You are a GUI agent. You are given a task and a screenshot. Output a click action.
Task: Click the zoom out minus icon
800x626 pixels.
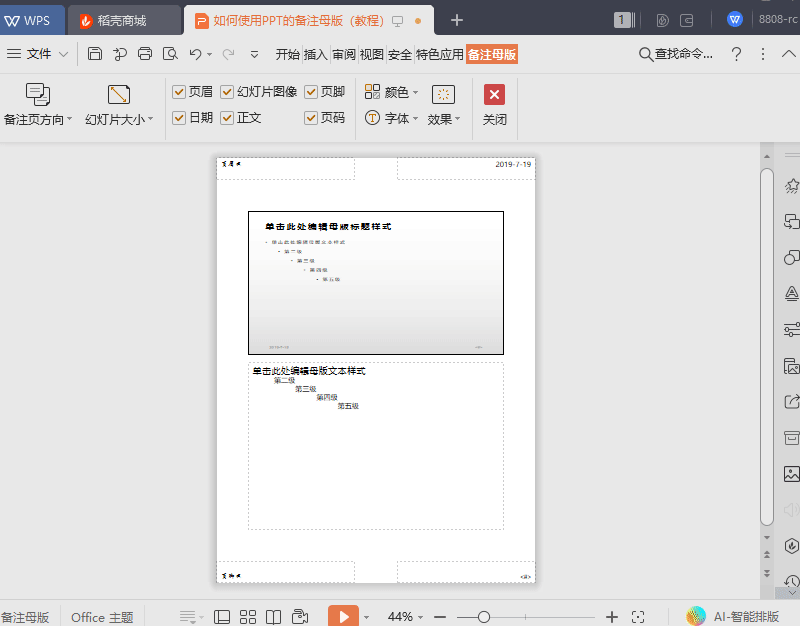(x=440, y=617)
